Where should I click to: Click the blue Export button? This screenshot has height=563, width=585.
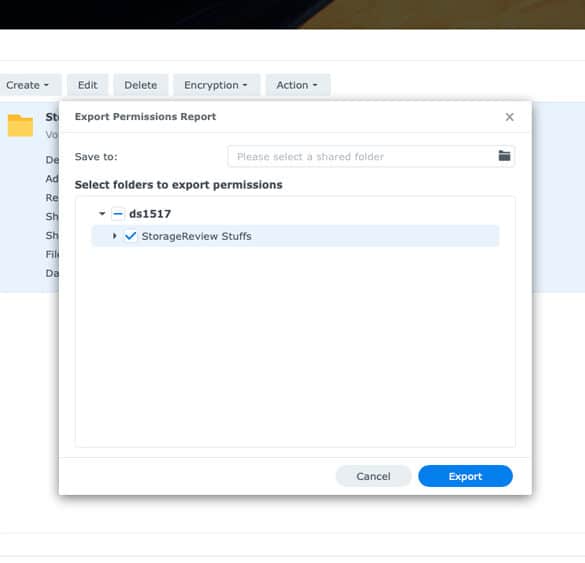465,476
